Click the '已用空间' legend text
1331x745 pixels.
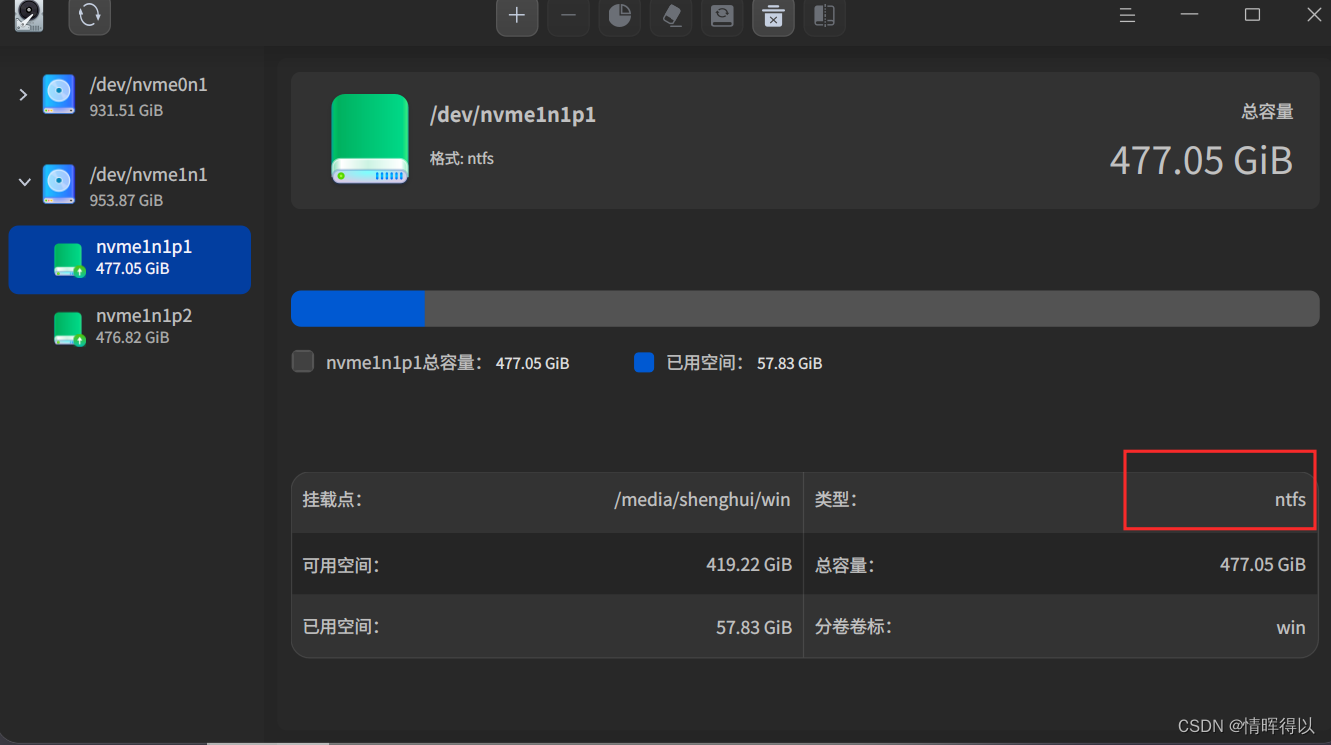(705, 363)
